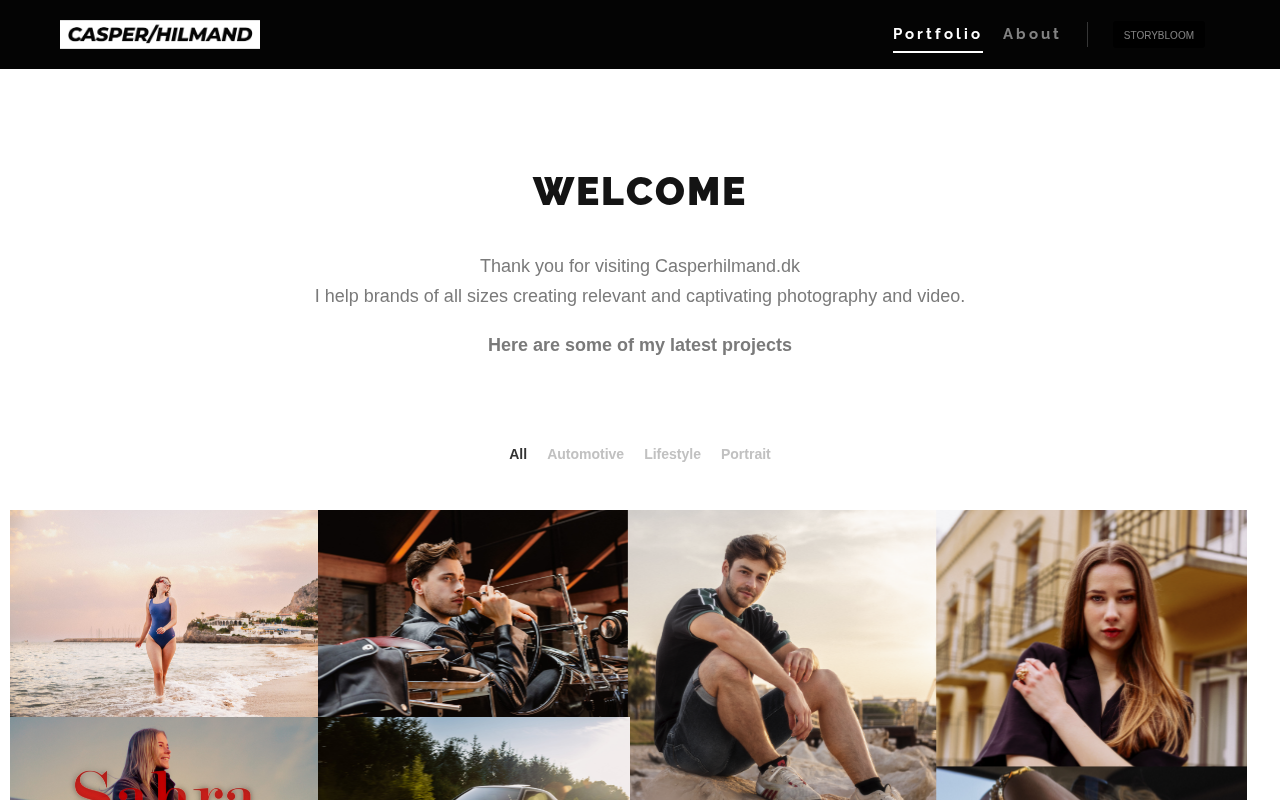Open the man sitting on rocks photo

click(783, 655)
